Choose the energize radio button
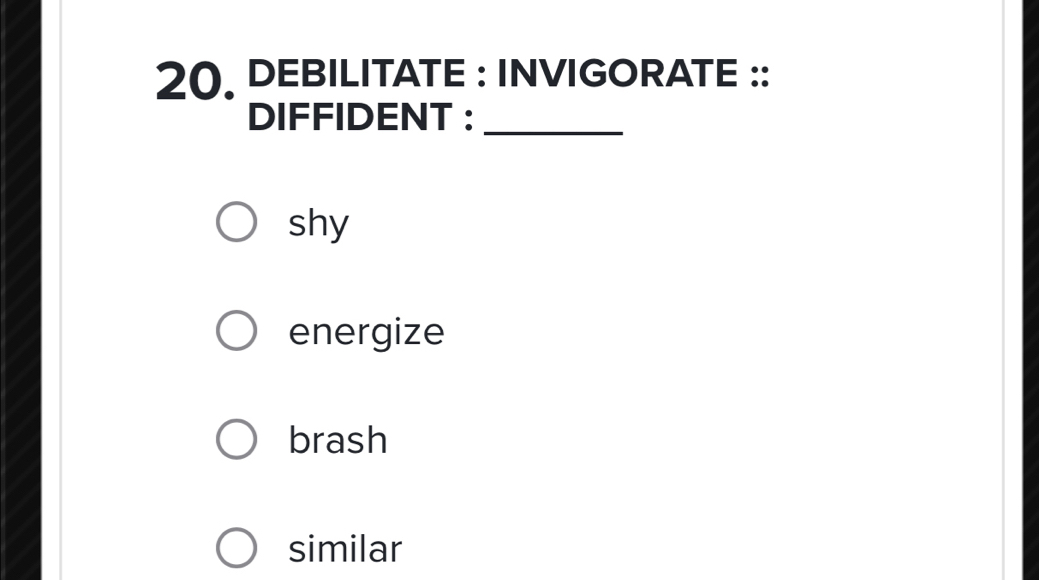 point(236,332)
